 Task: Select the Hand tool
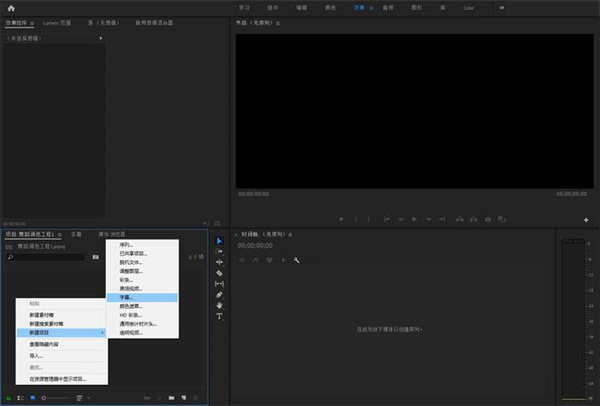(x=219, y=305)
